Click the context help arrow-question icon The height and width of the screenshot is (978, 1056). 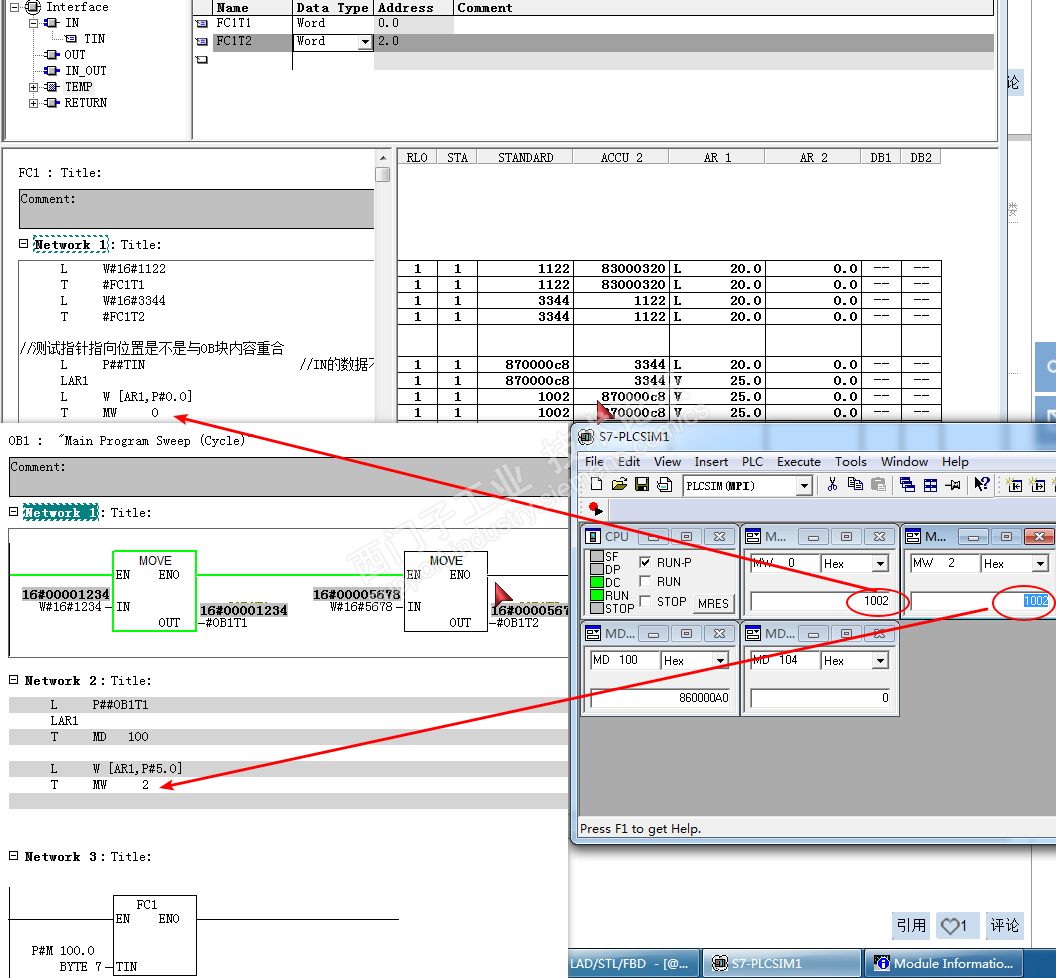pos(981,484)
